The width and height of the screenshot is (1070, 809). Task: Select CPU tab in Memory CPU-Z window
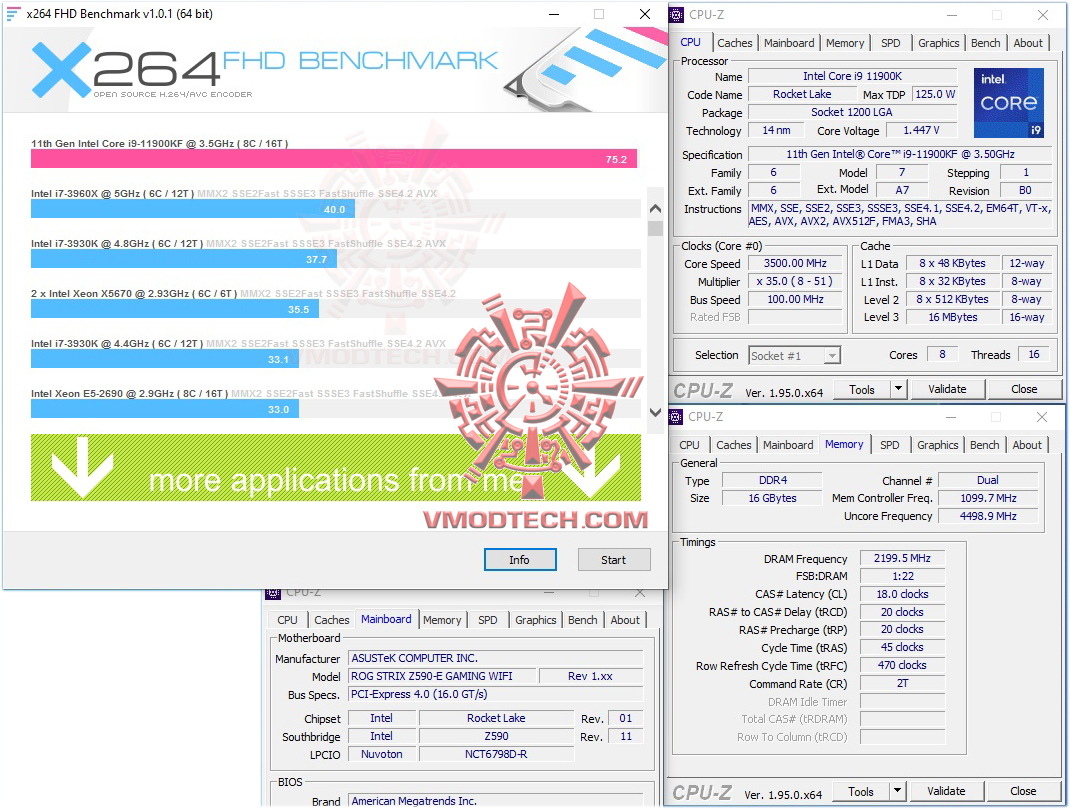689,445
